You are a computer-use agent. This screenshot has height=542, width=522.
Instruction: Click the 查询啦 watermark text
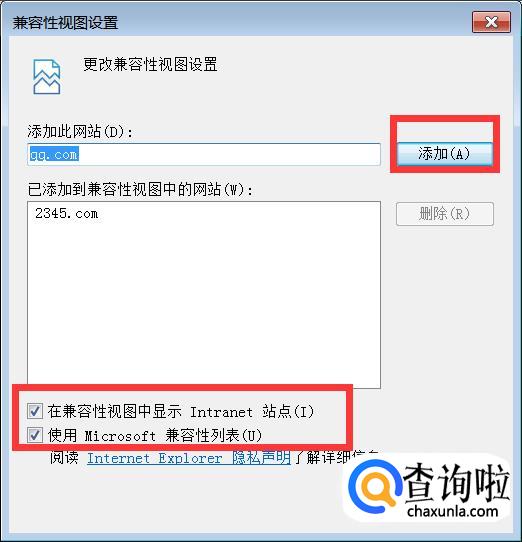(456, 483)
